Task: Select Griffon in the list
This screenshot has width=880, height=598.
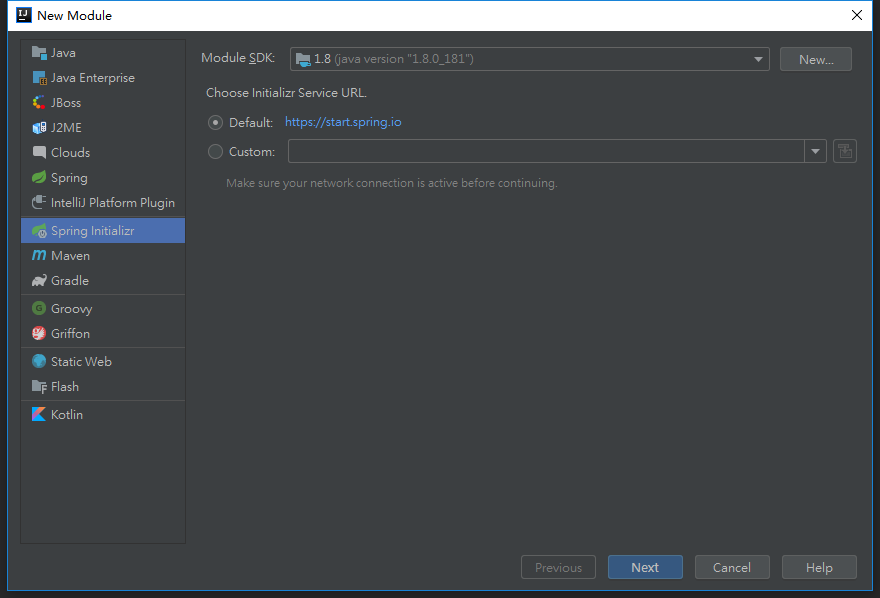Action: pos(103,333)
